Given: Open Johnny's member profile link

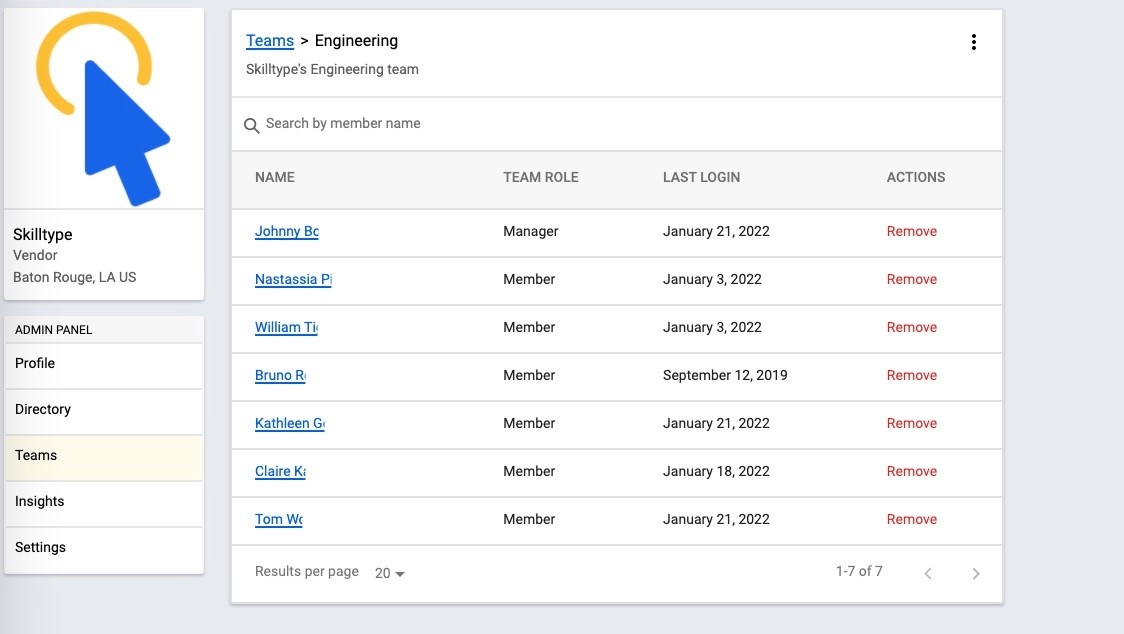Looking at the screenshot, I should coord(286,232).
